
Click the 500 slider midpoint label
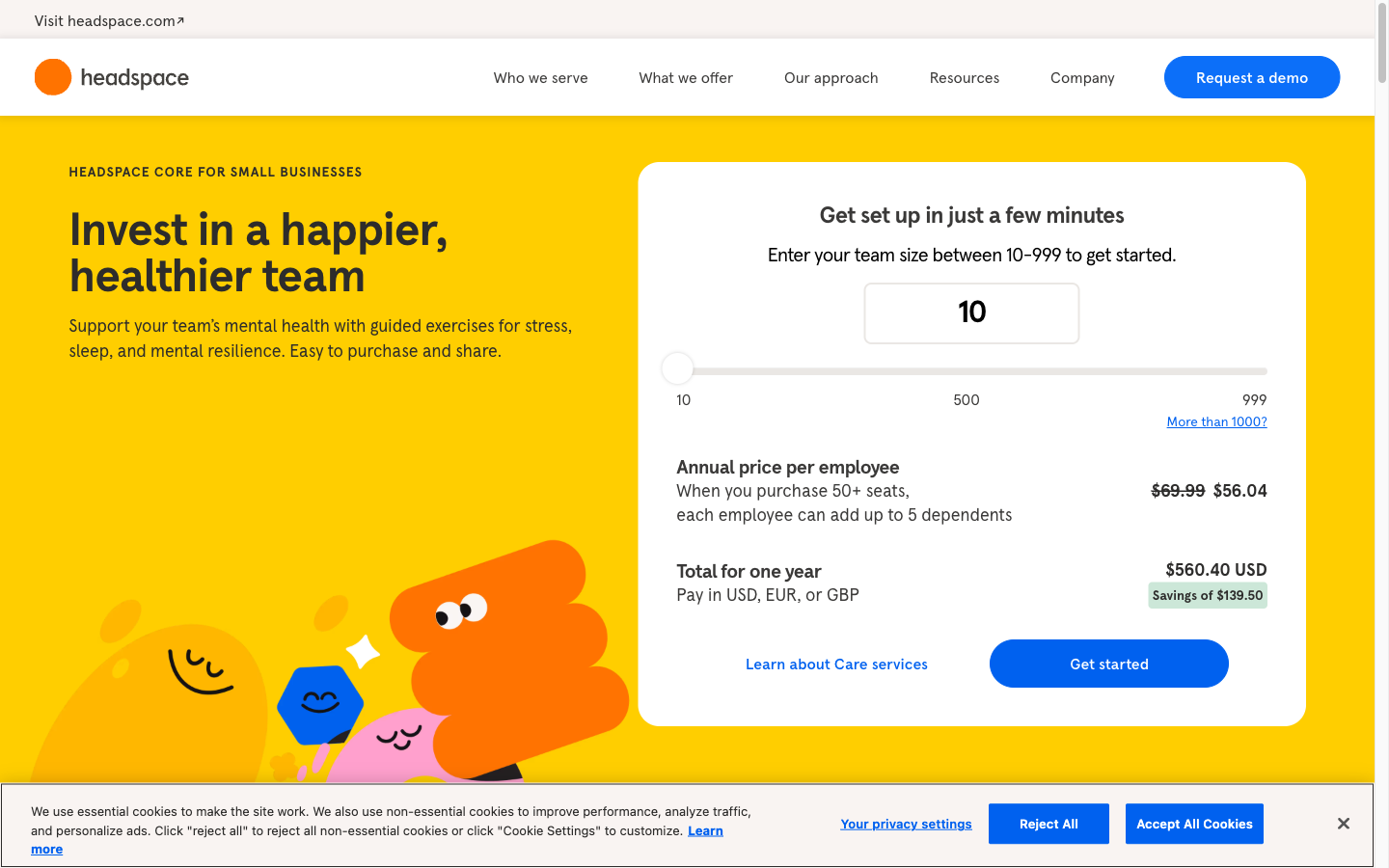coord(967,400)
